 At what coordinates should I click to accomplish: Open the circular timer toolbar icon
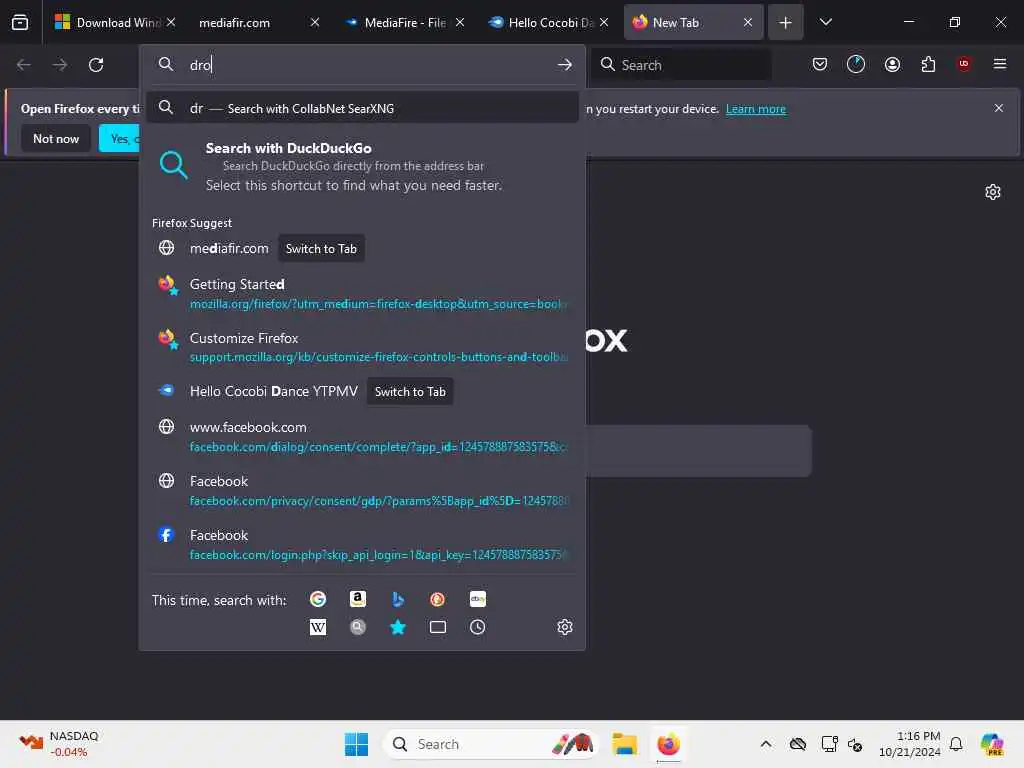point(856,64)
